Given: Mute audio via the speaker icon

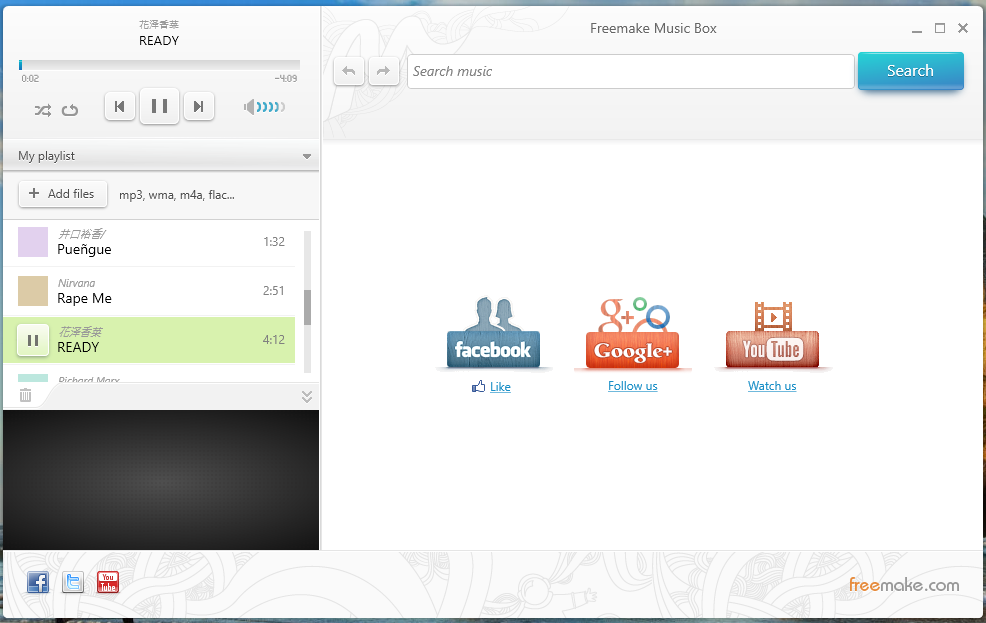Looking at the screenshot, I should click(250, 107).
